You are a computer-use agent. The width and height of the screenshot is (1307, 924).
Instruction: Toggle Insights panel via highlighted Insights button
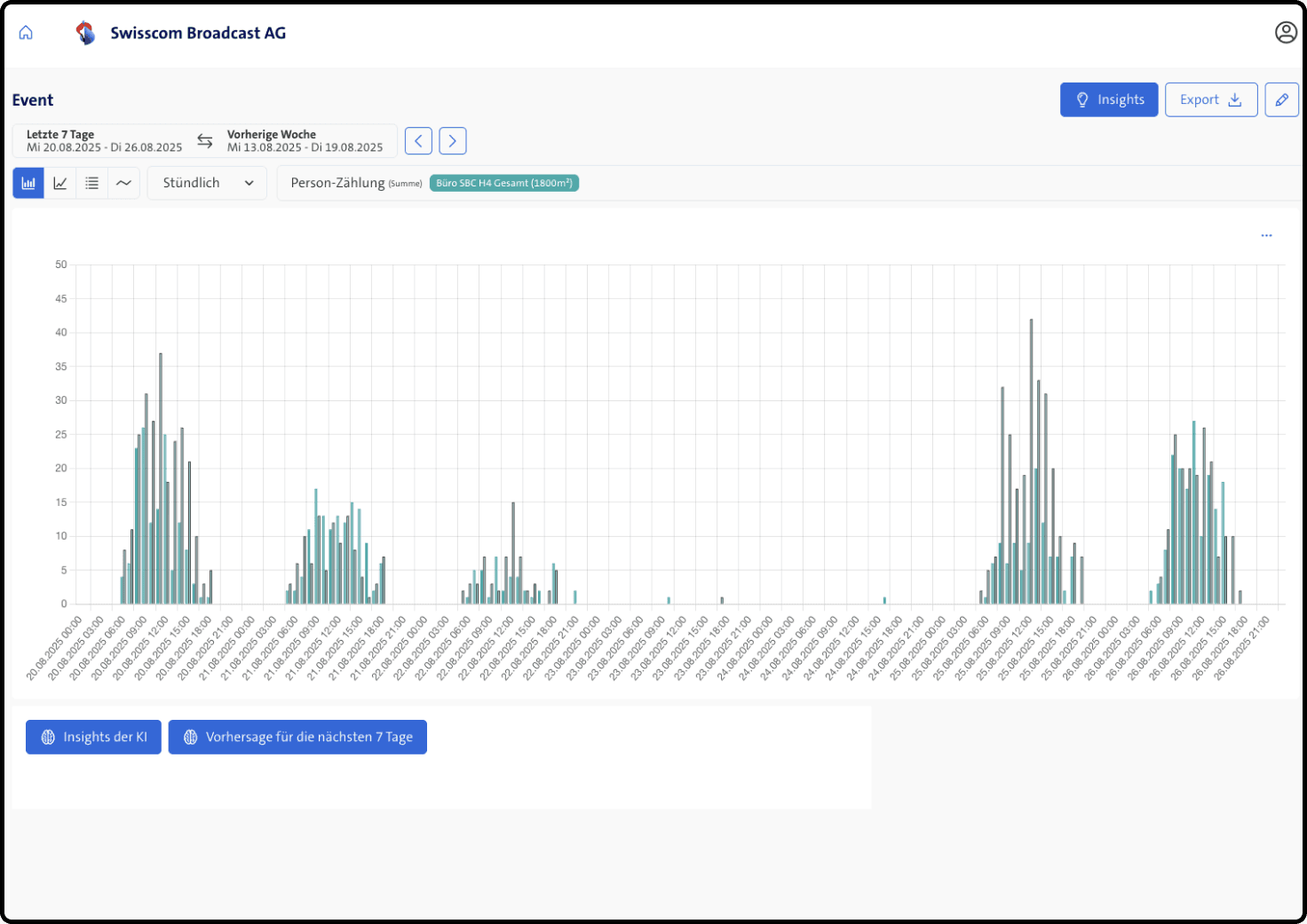[x=1109, y=99]
